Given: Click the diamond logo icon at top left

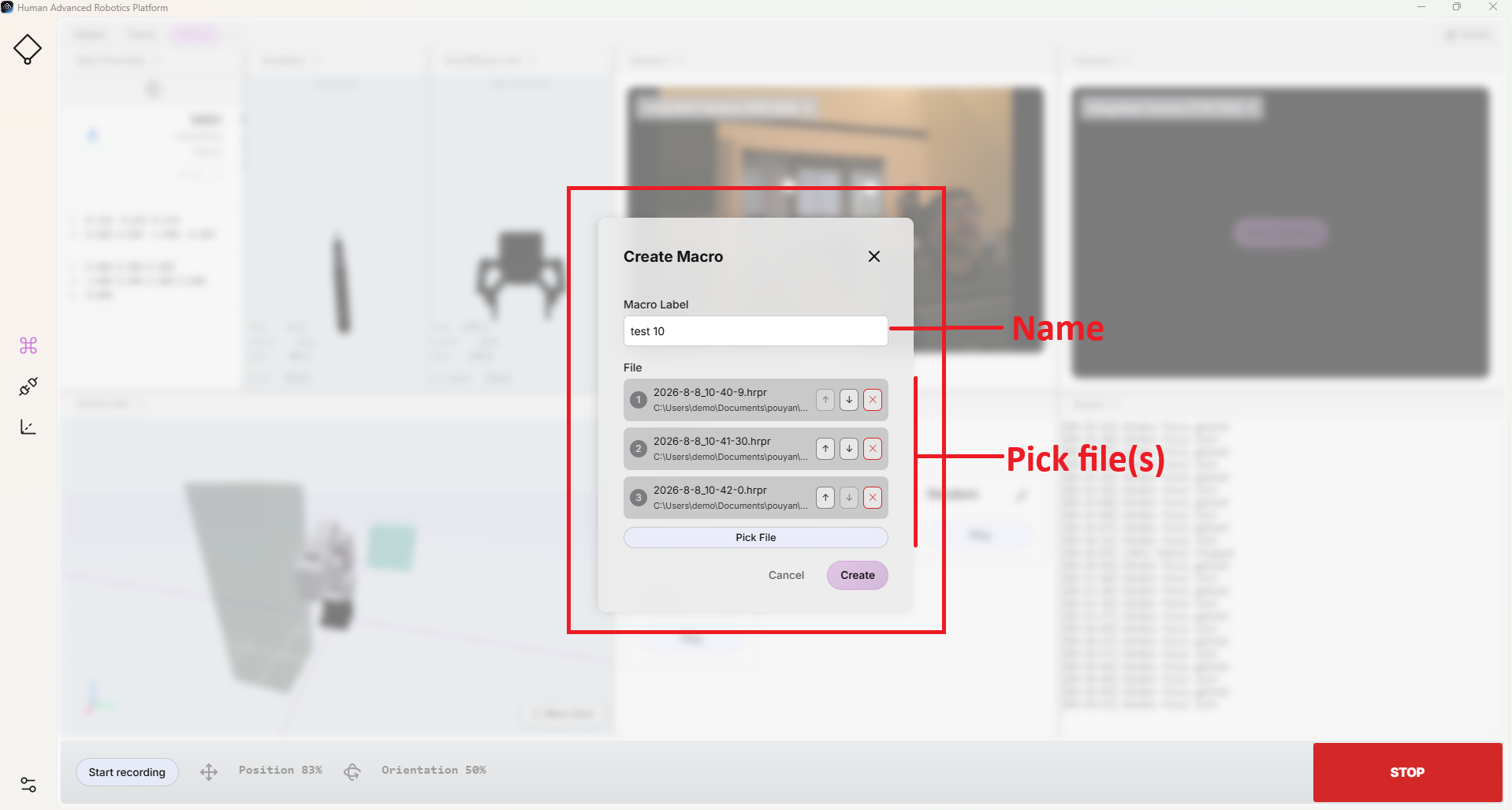Looking at the screenshot, I should (28, 49).
